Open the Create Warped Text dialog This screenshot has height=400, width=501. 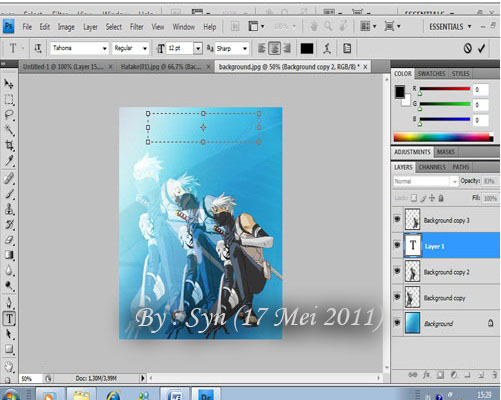(327, 49)
